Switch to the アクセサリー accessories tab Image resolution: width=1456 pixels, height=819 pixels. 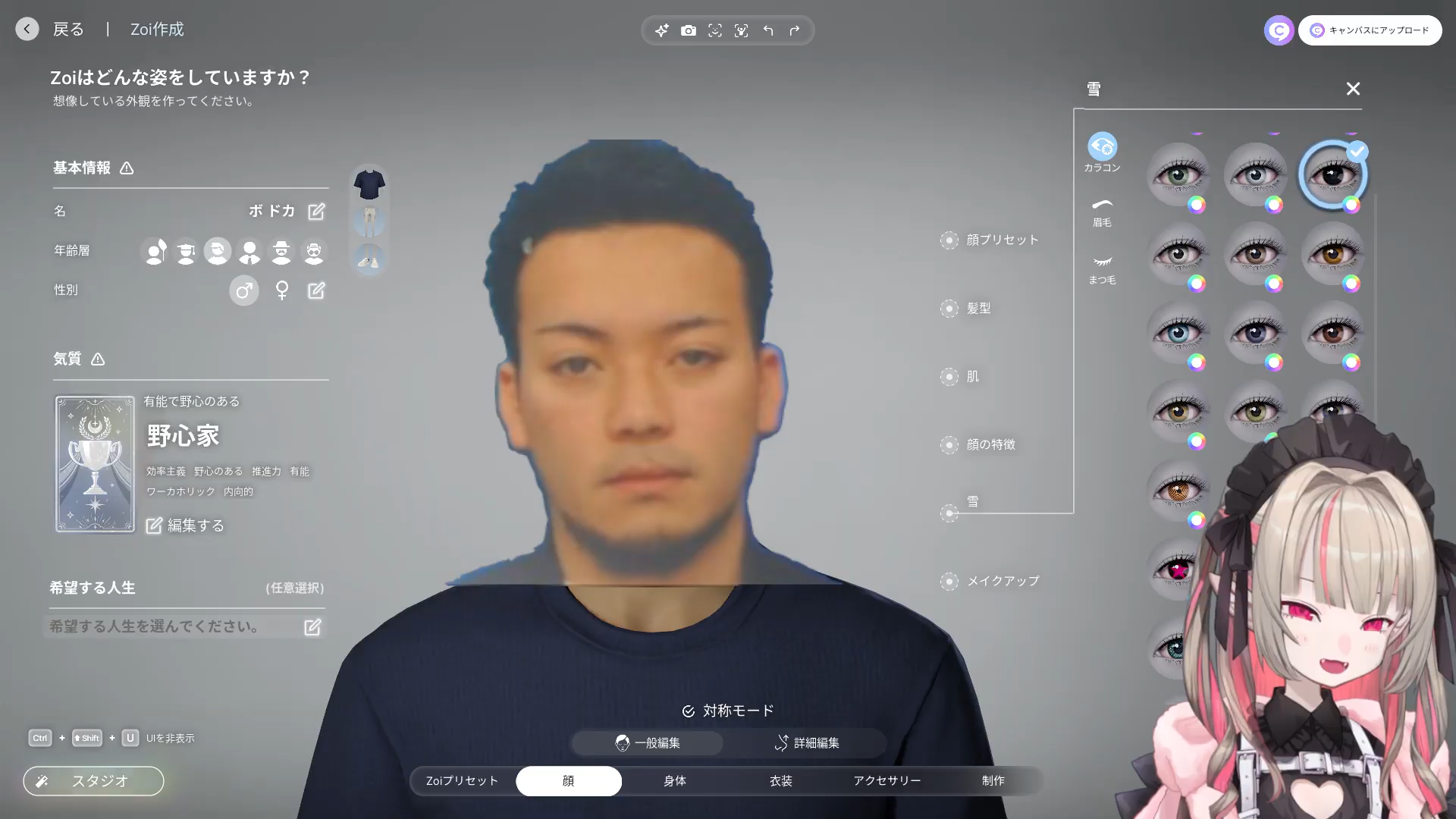coord(887,781)
